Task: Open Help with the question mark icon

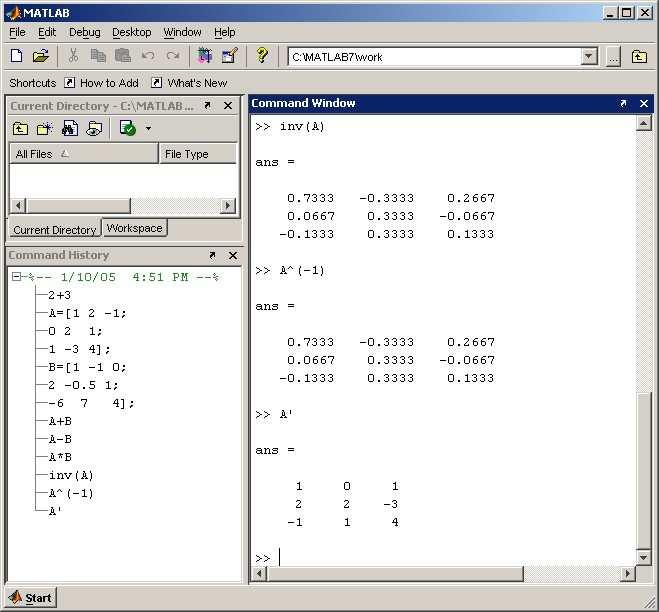Action: (262, 55)
